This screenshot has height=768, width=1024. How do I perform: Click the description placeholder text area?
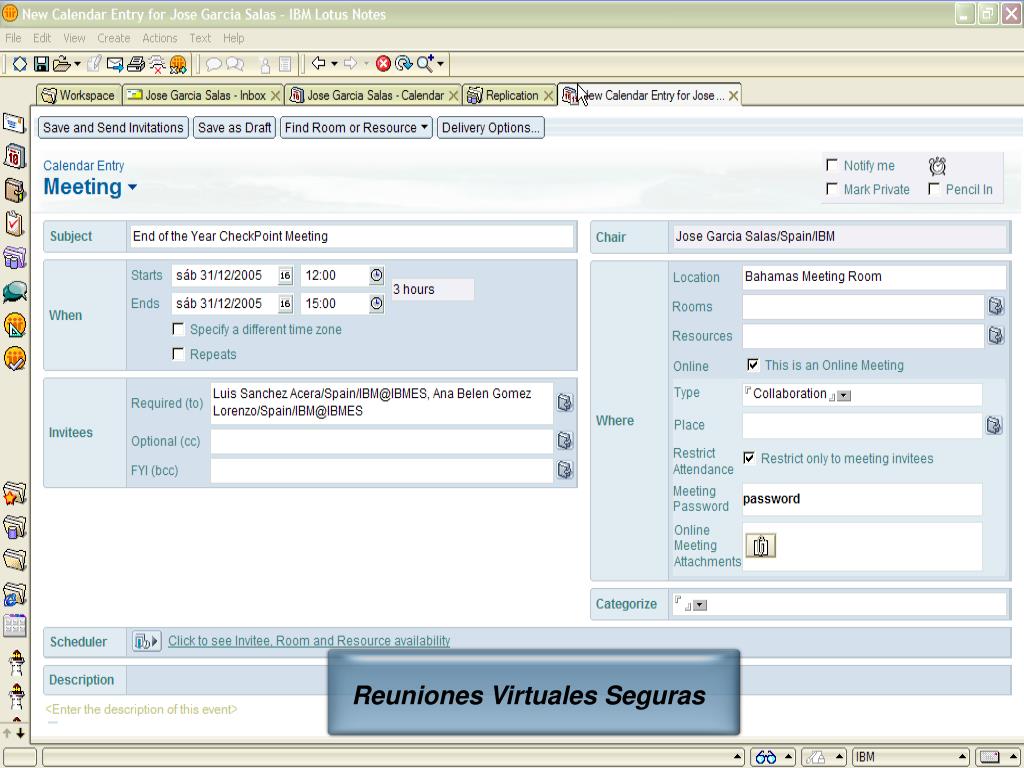[141, 709]
